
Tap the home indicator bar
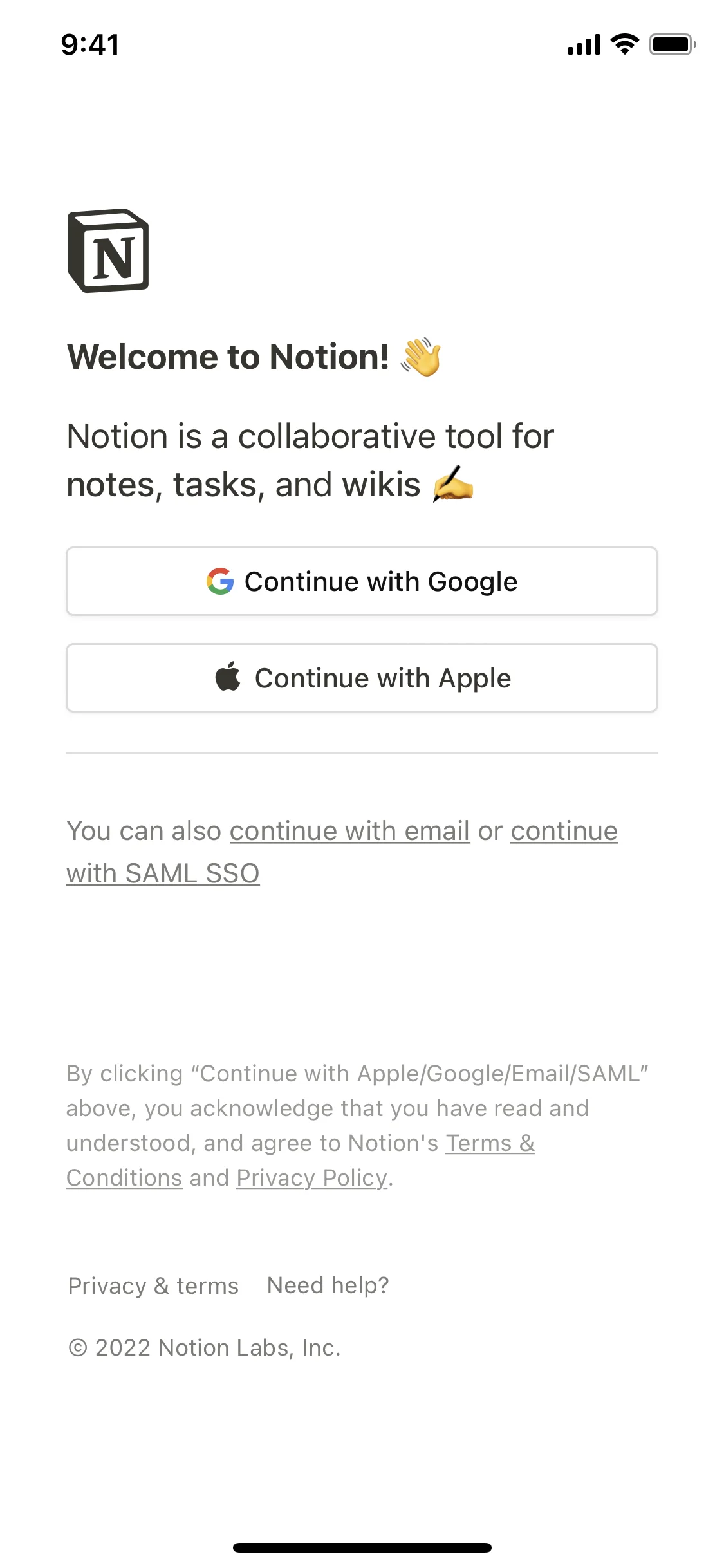(x=362, y=1547)
